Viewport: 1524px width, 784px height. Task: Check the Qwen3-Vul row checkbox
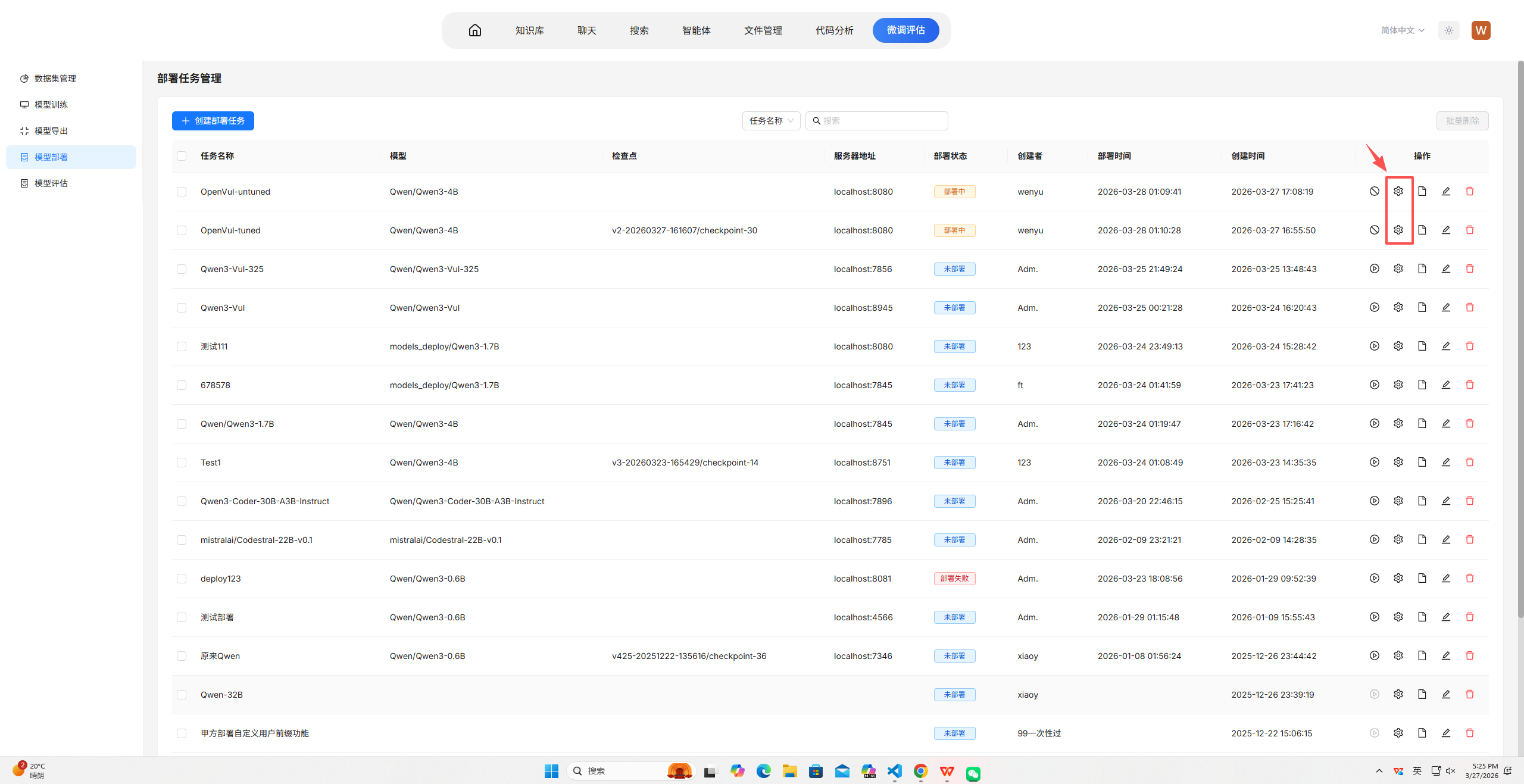click(x=182, y=308)
